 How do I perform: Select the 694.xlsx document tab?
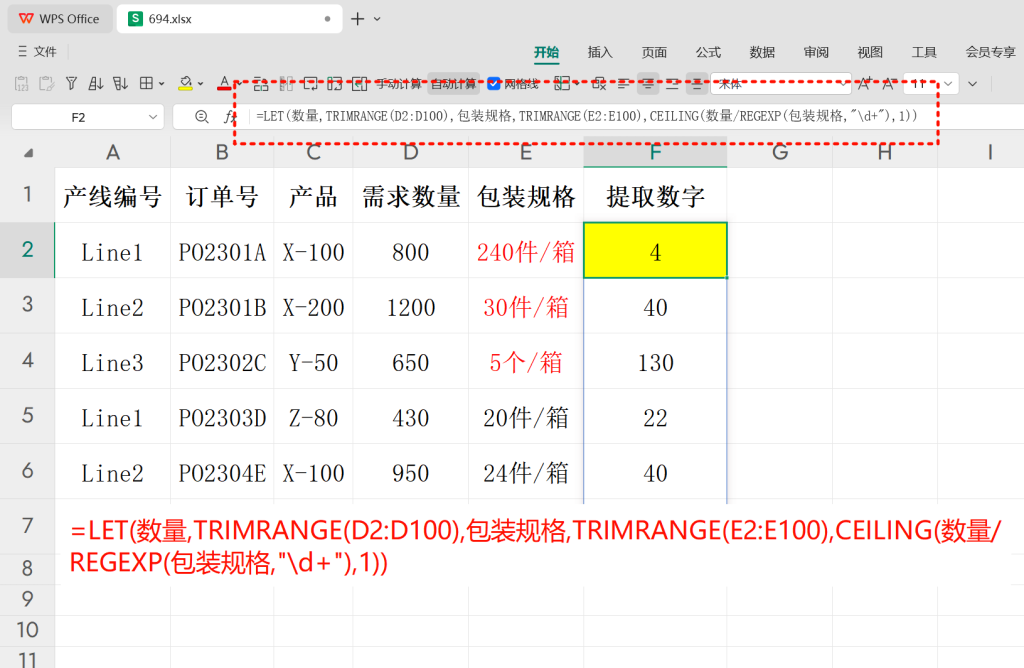[x=230, y=19]
